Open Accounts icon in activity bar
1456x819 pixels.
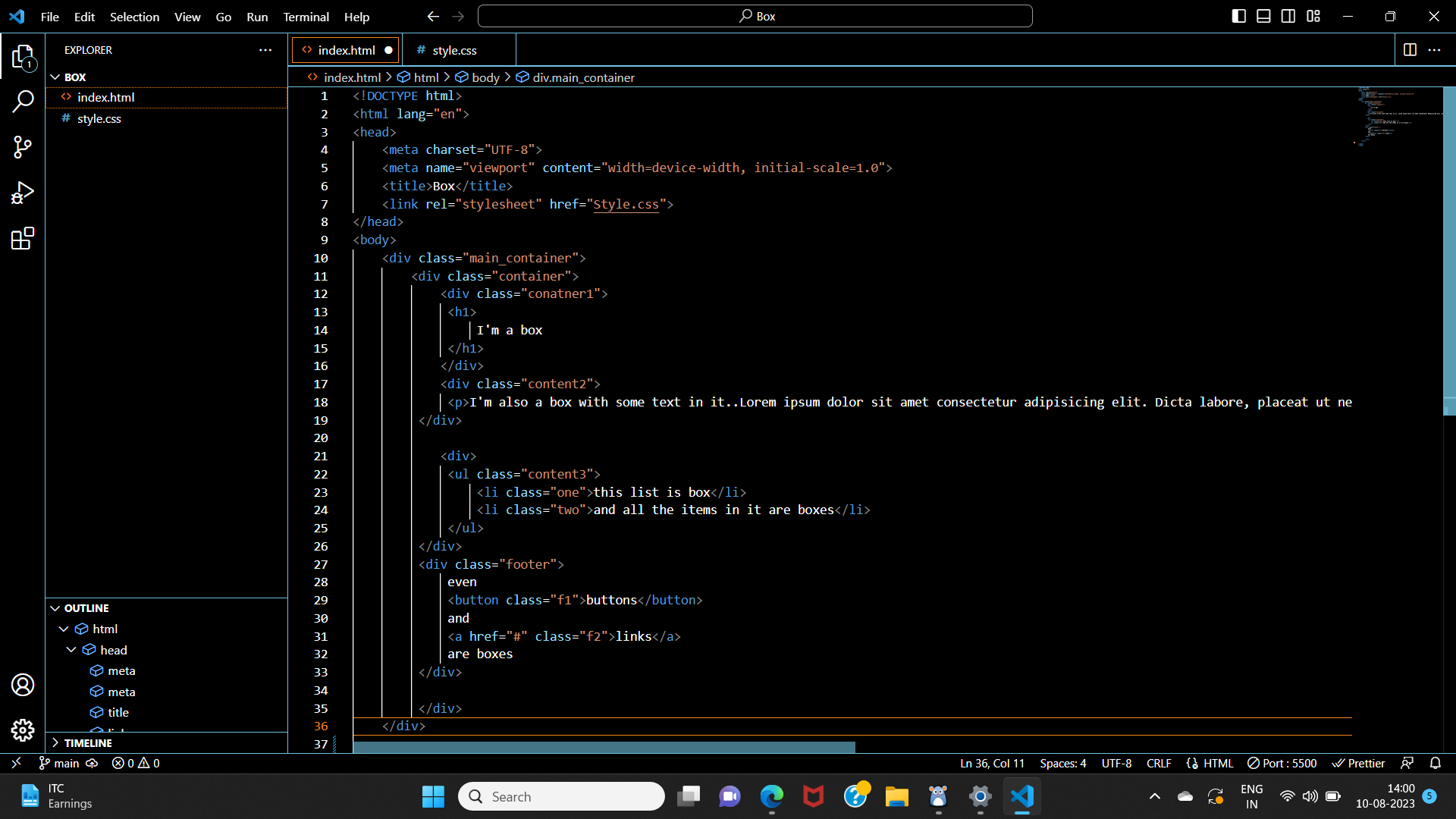click(x=23, y=685)
